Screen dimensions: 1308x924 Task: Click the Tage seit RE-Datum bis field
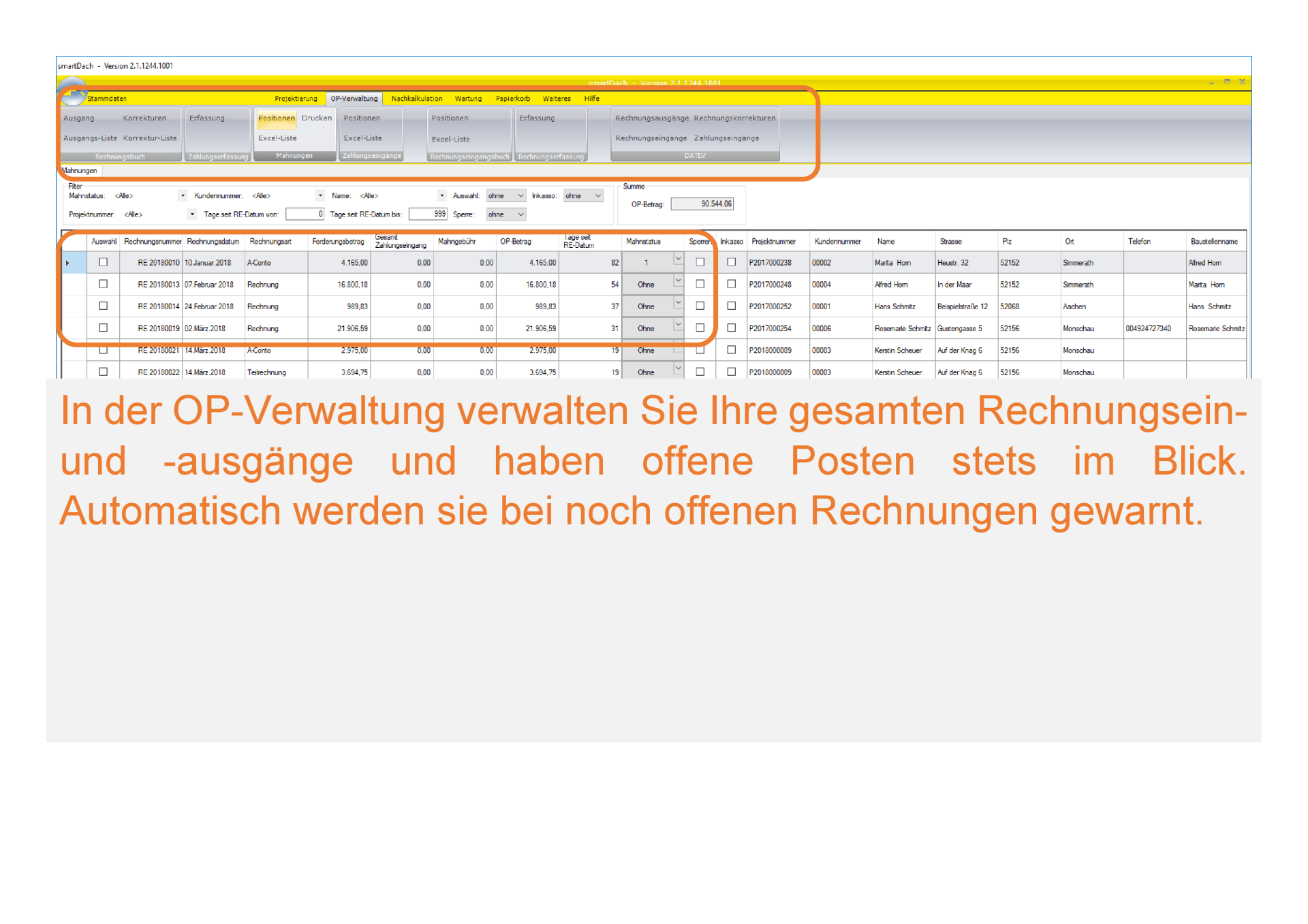click(x=428, y=214)
